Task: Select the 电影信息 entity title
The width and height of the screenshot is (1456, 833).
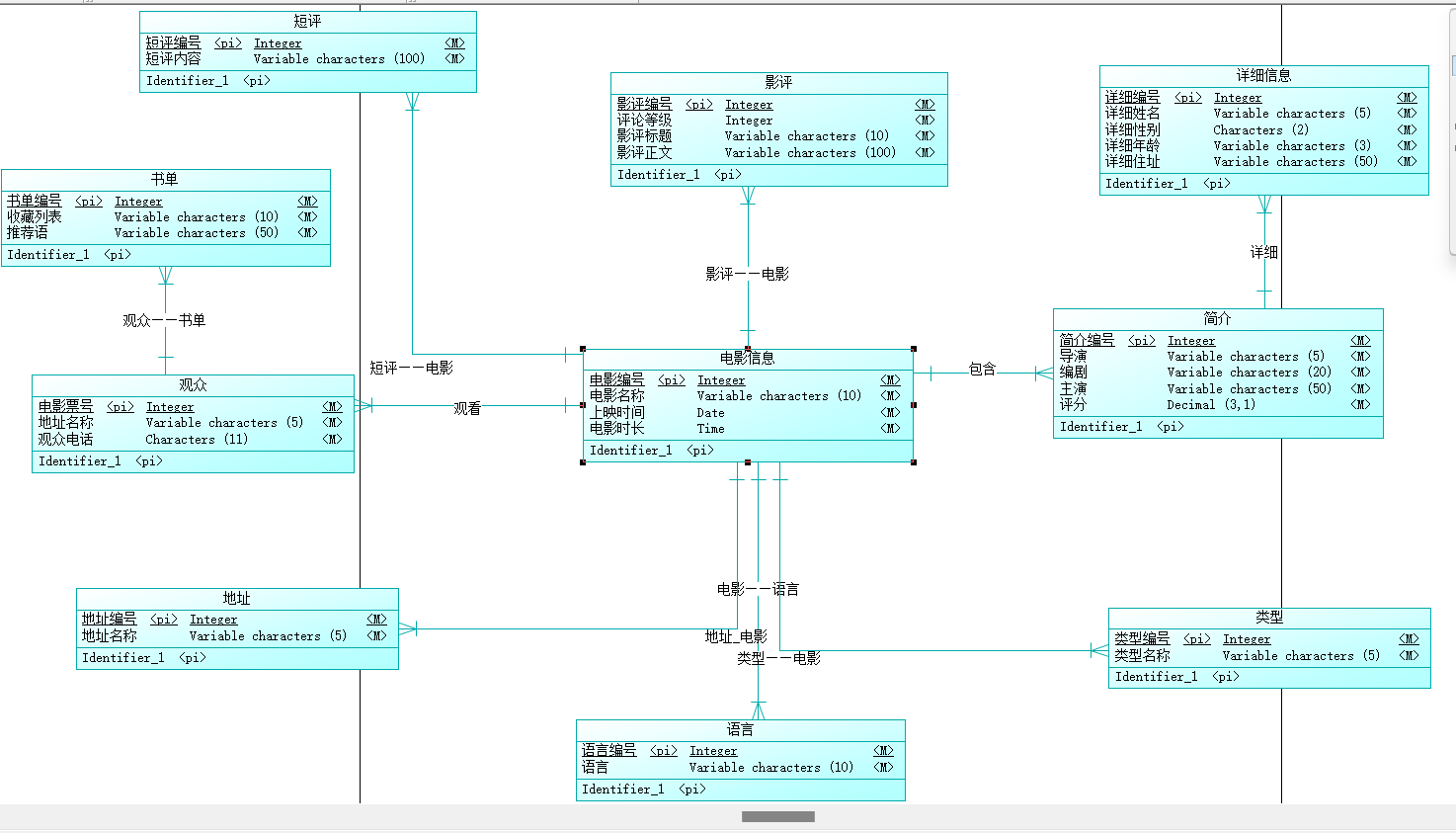Action: tap(747, 358)
